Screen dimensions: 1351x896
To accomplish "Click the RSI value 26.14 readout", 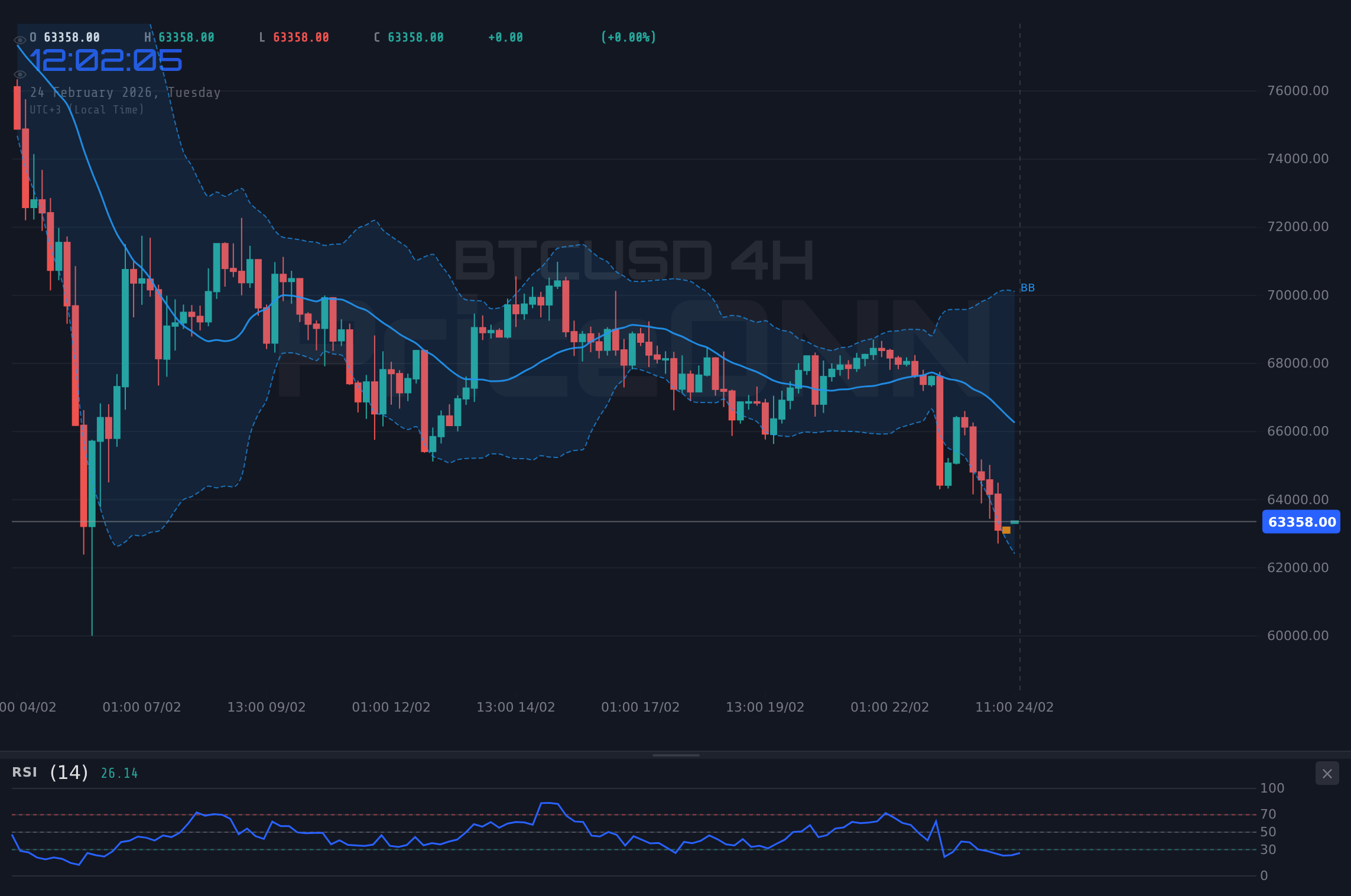I will coord(119,772).
